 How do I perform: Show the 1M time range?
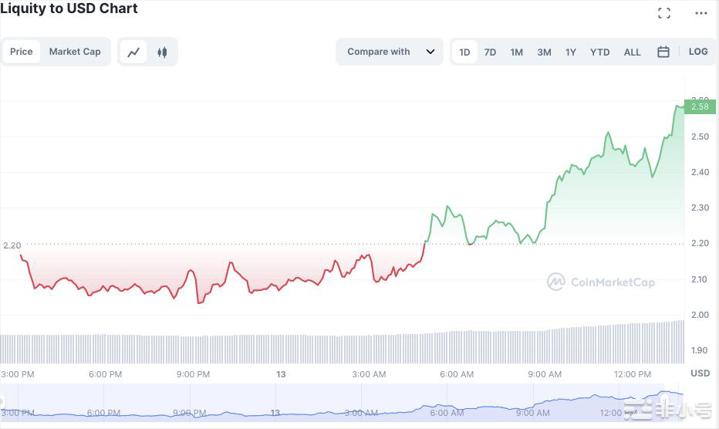(516, 52)
